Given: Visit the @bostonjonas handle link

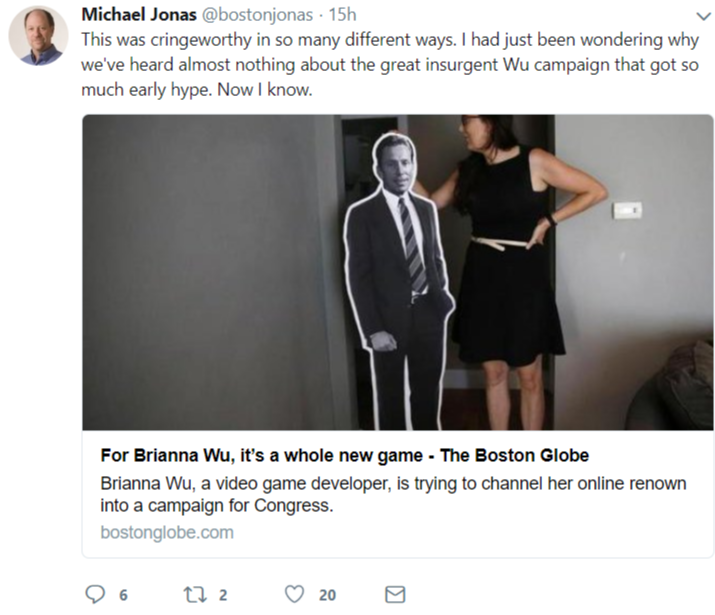Looking at the screenshot, I should point(257,15).
